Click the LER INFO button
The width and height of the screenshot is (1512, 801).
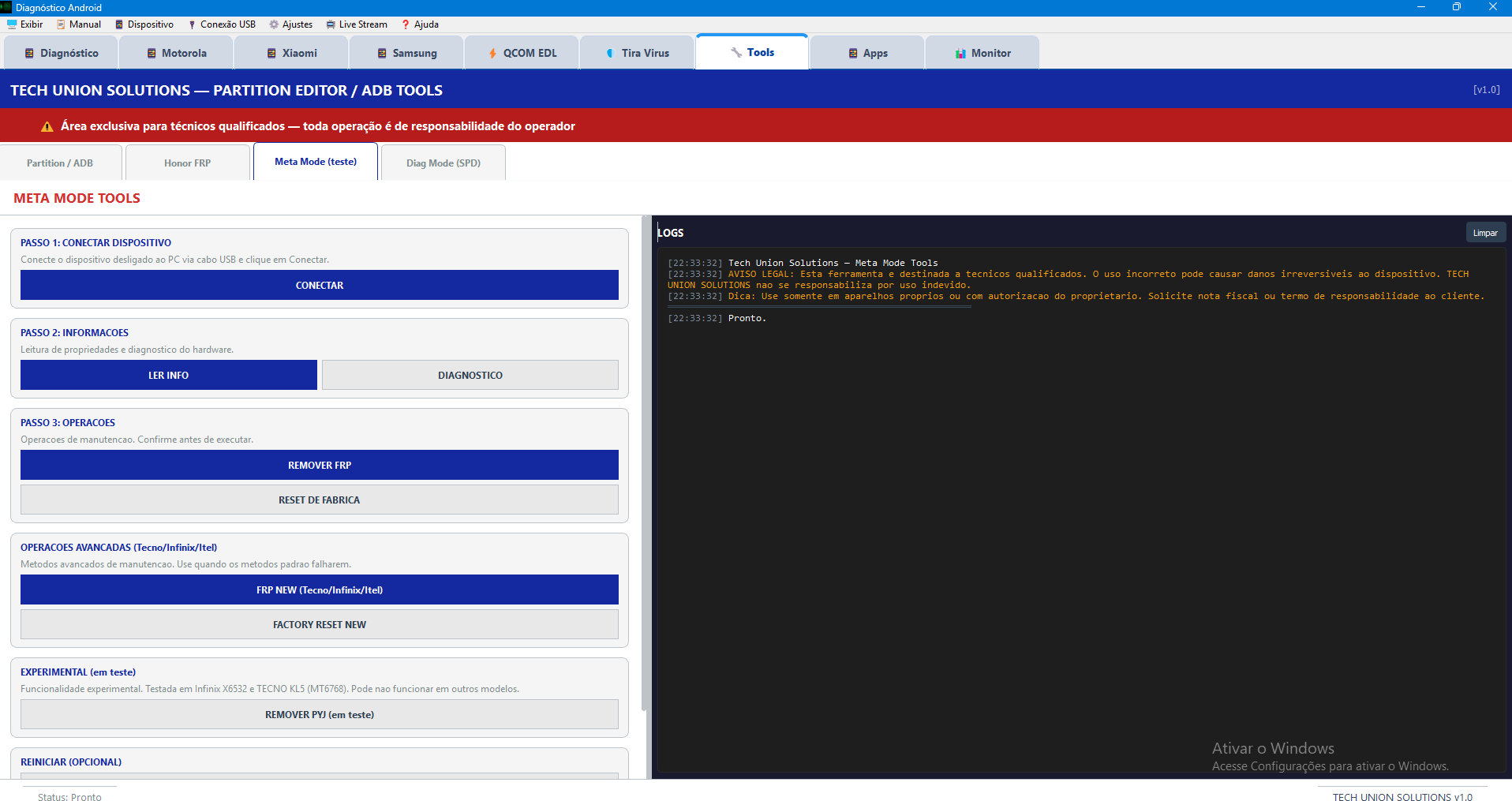click(x=169, y=376)
